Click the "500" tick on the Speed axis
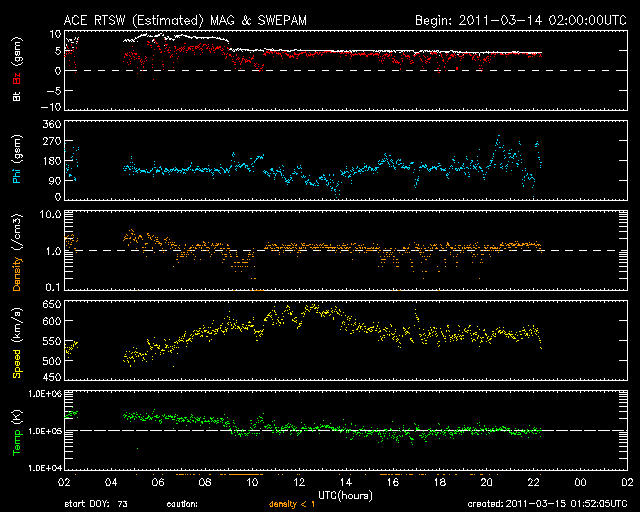The image size is (640, 512). pyautogui.click(x=52, y=361)
